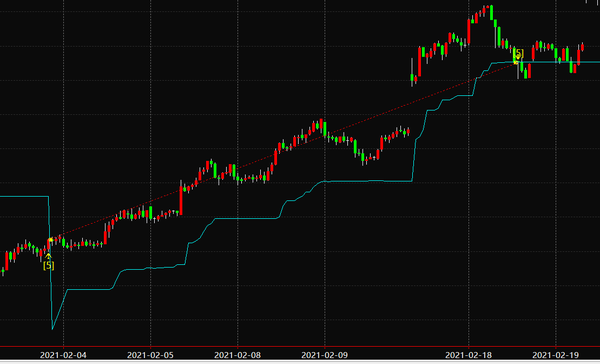Select the 2021-02-05 date label
This screenshot has width=600, height=364.
tap(150, 355)
